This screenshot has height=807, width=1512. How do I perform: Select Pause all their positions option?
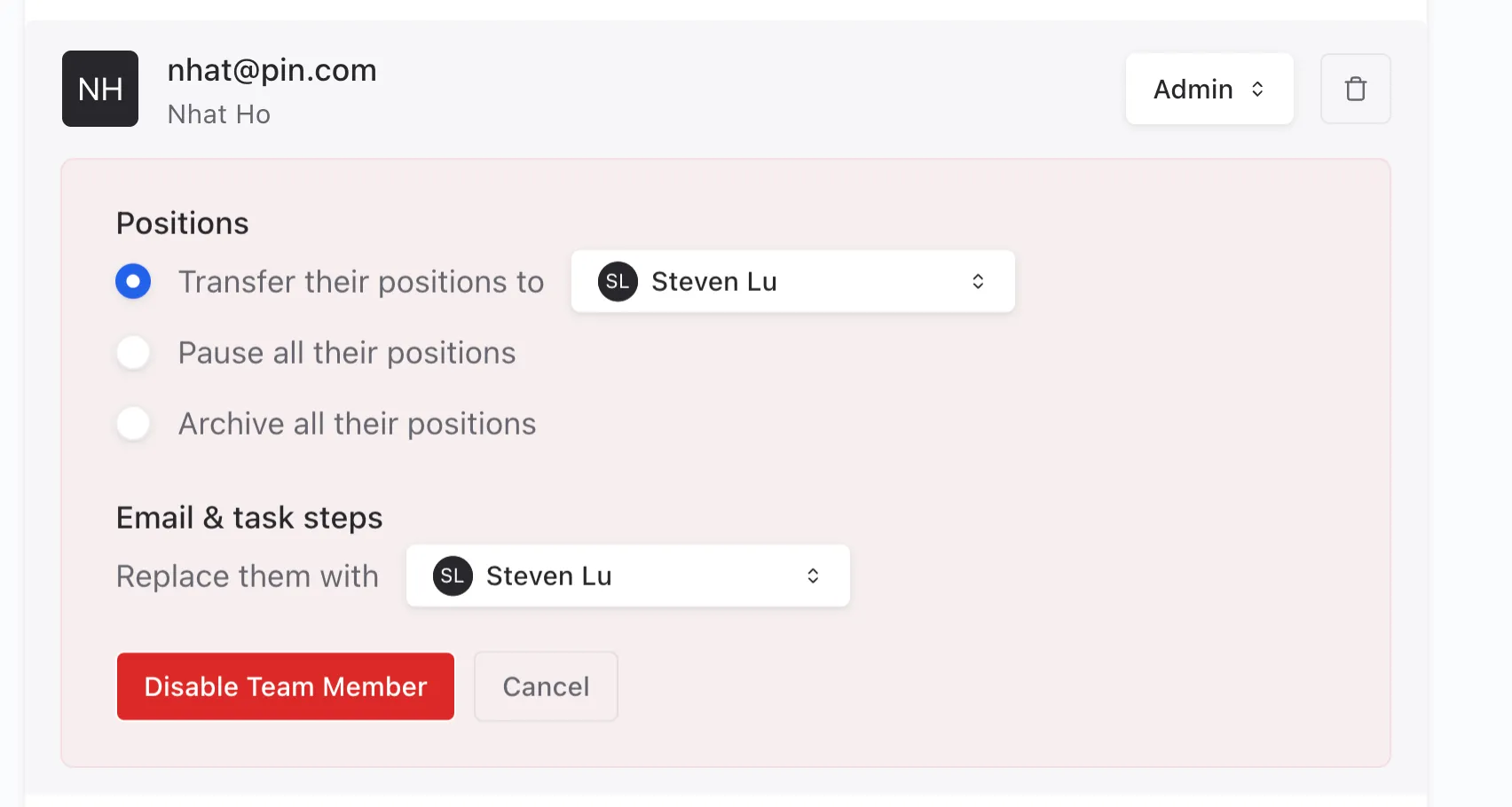pos(133,352)
